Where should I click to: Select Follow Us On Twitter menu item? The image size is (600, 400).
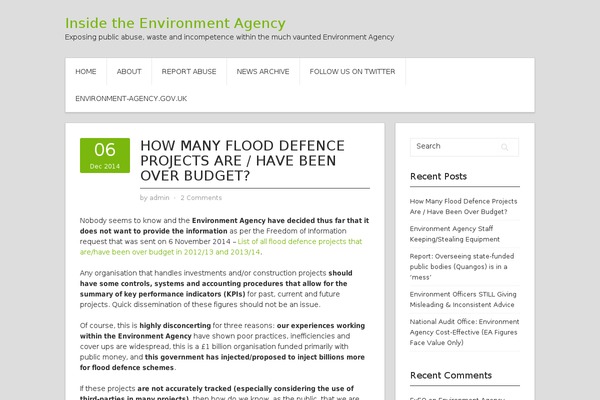coord(352,72)
